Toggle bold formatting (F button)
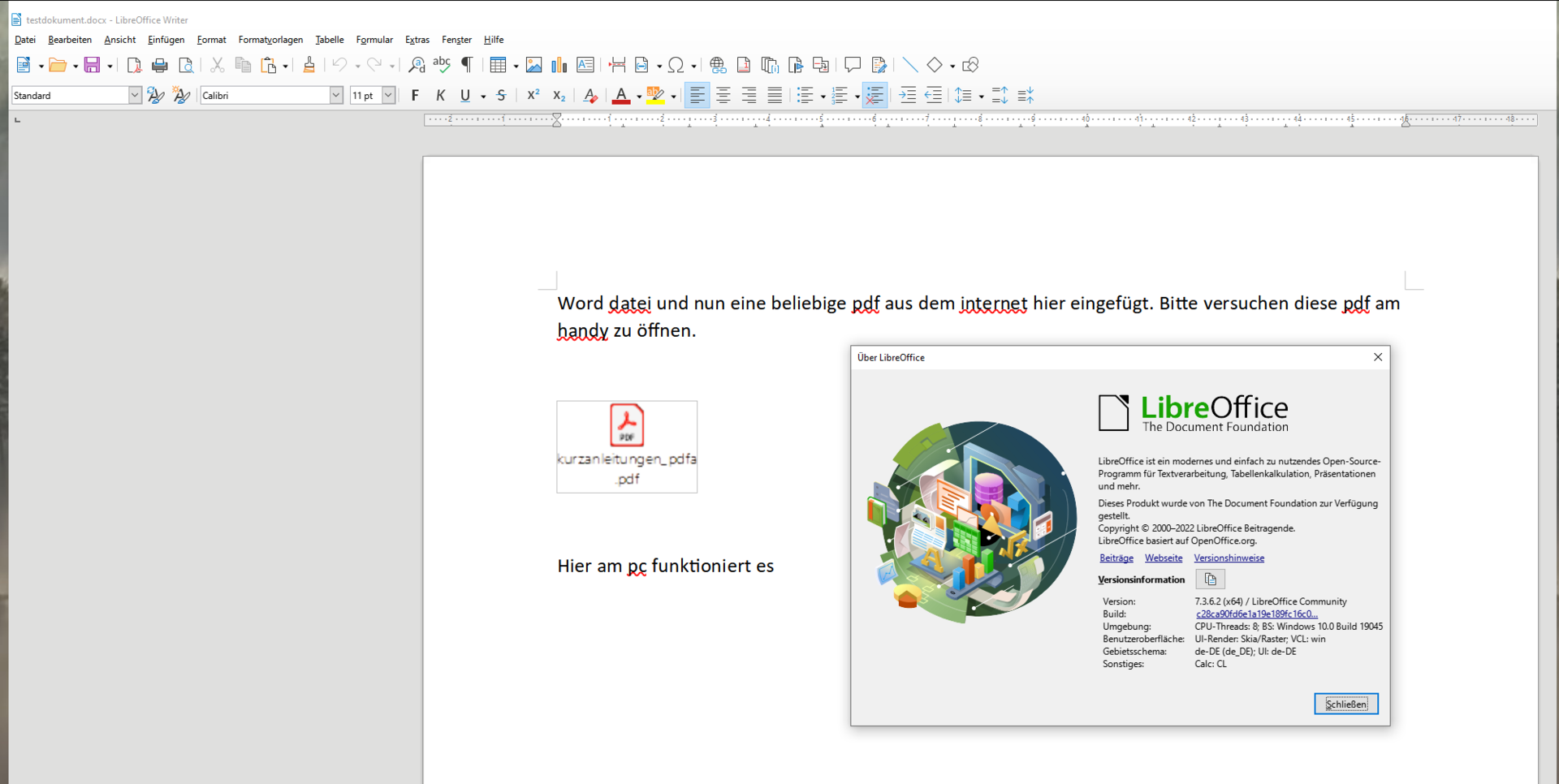The width and height of the screenshot is (1559, 784). [415, 96]
